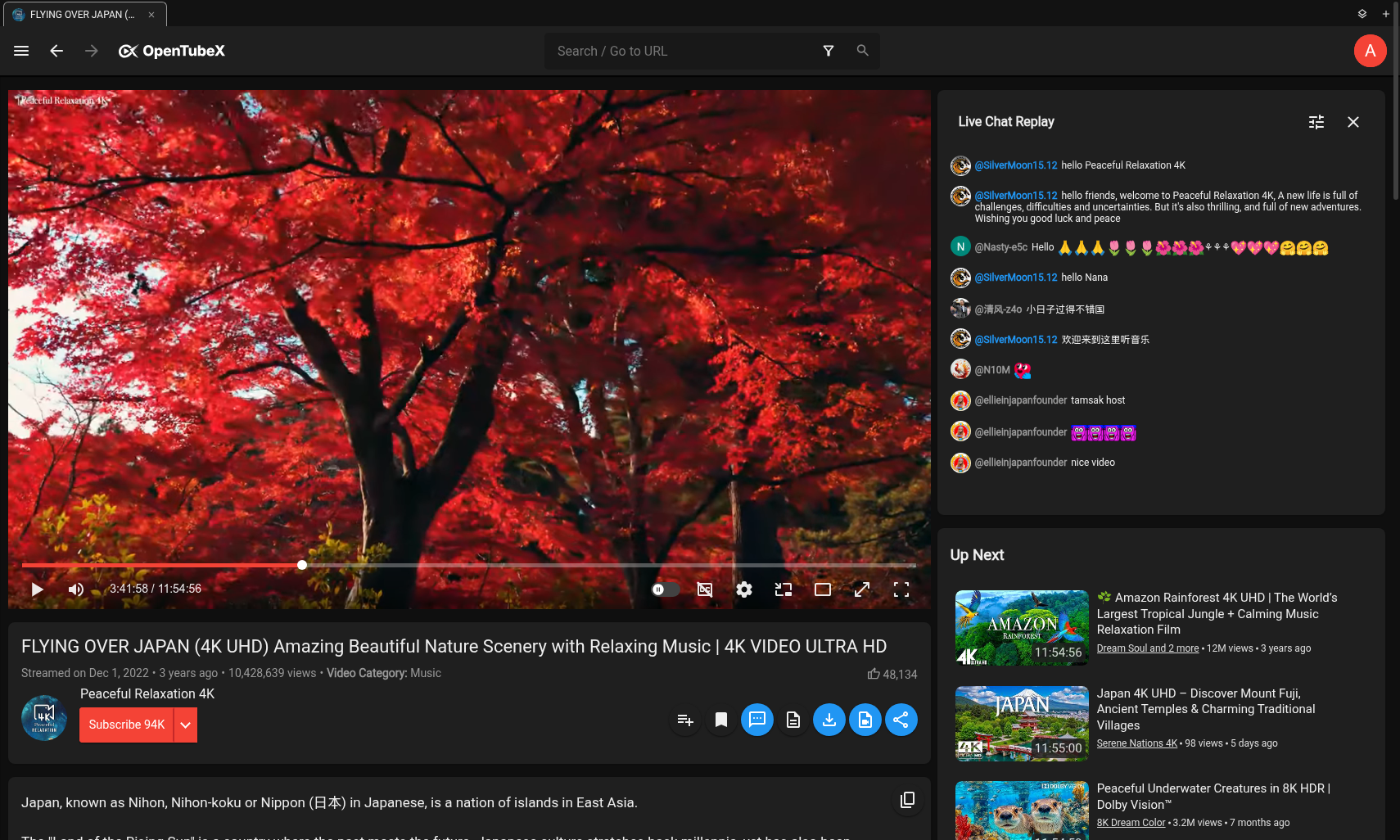Screen dimensions: 1400x840
Task: Close the FLYING OVER JAPAN tab
Action: [151, 14]
